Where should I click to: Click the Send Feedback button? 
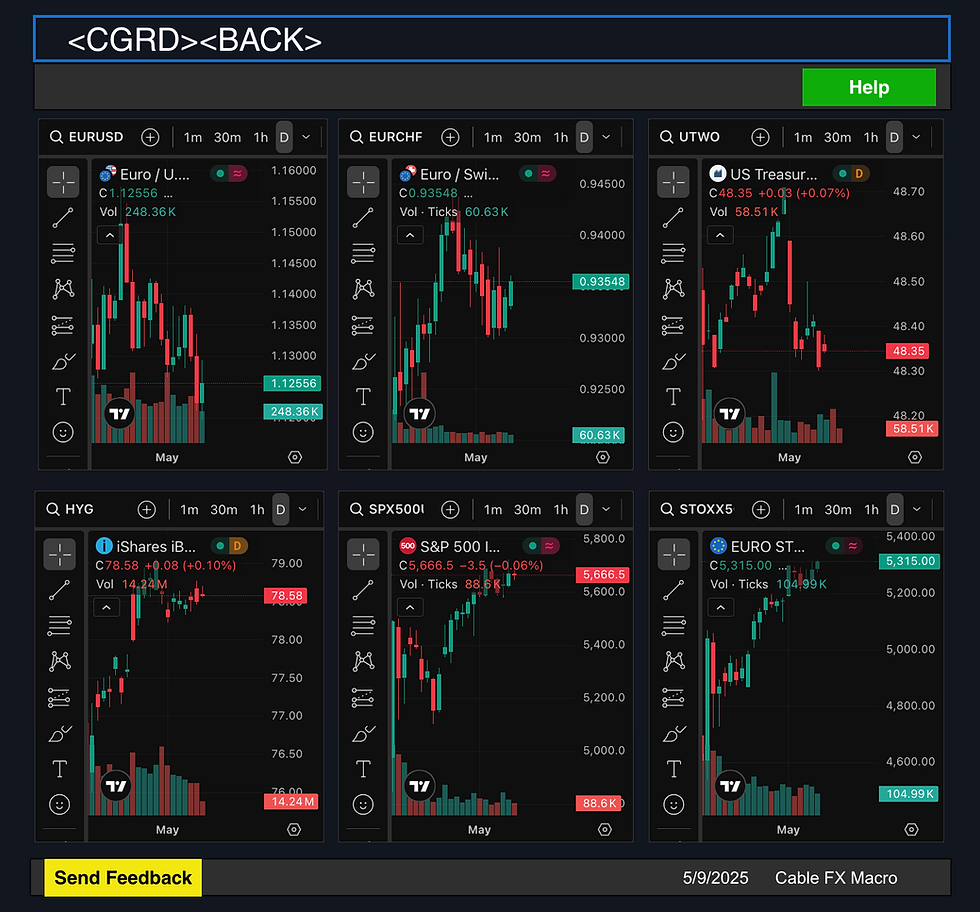(123, 878)
